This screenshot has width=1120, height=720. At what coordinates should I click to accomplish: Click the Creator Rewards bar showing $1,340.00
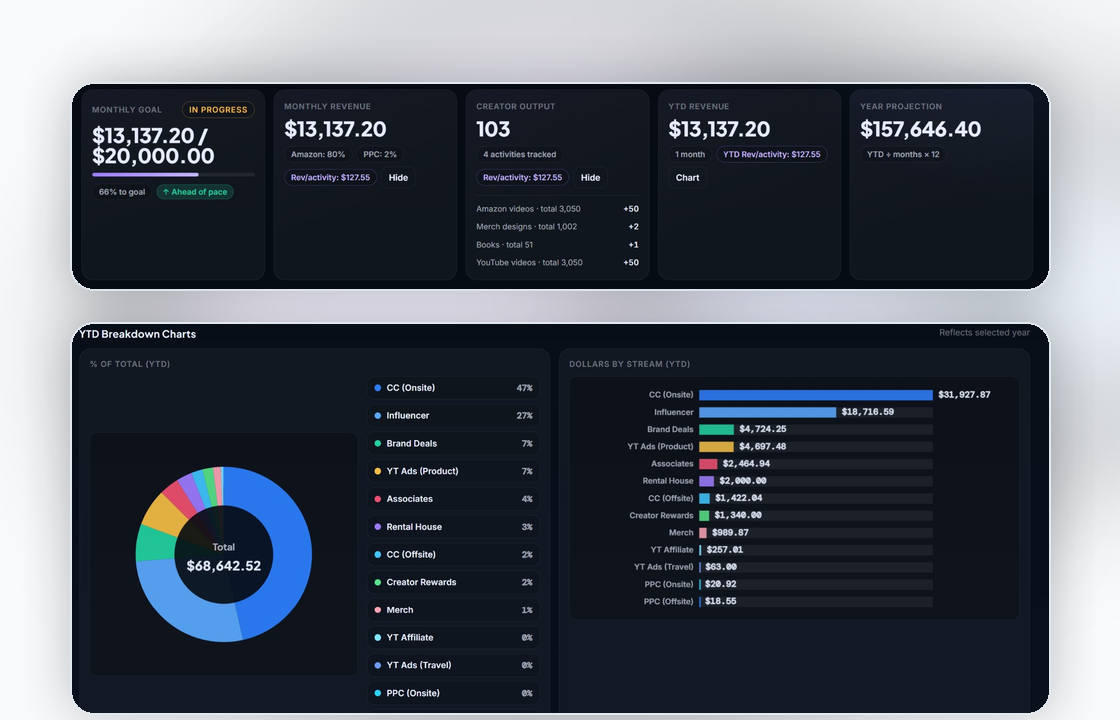(x=704, y=515)
